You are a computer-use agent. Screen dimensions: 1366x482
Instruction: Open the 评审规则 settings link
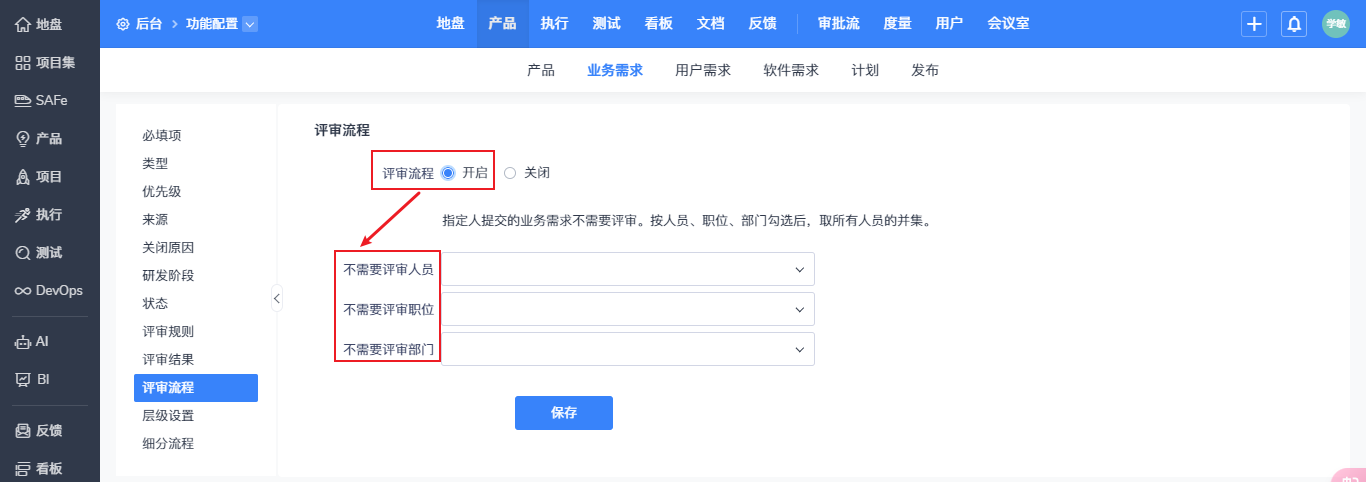(168, 331)
